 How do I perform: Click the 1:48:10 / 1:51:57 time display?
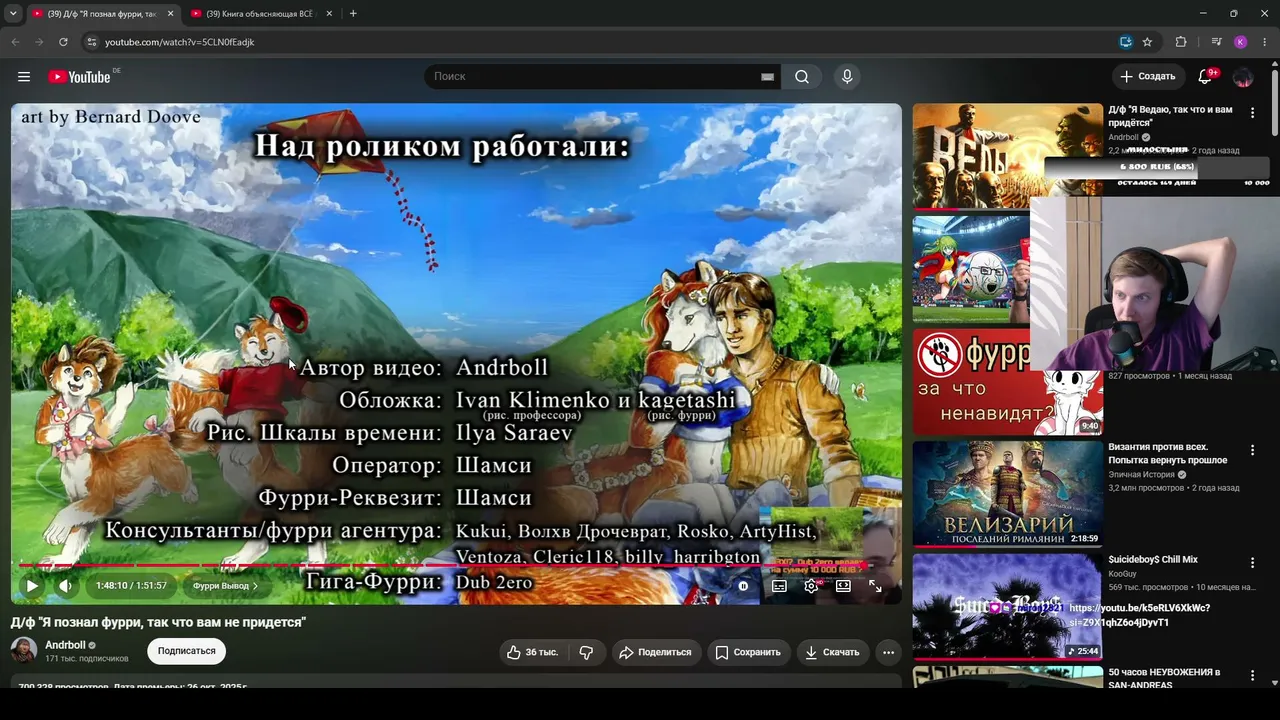tap(131, 586)
